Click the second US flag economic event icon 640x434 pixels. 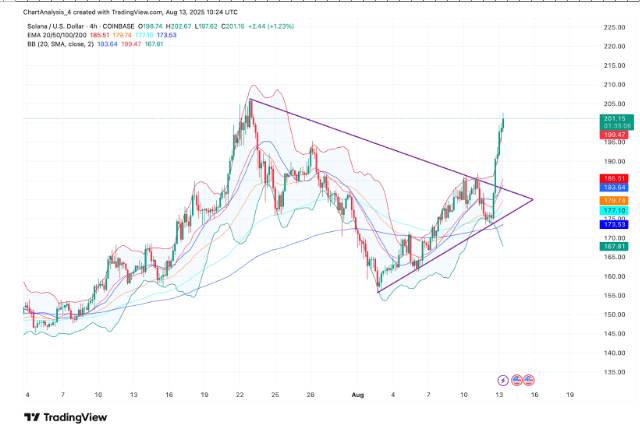[527, 380]
